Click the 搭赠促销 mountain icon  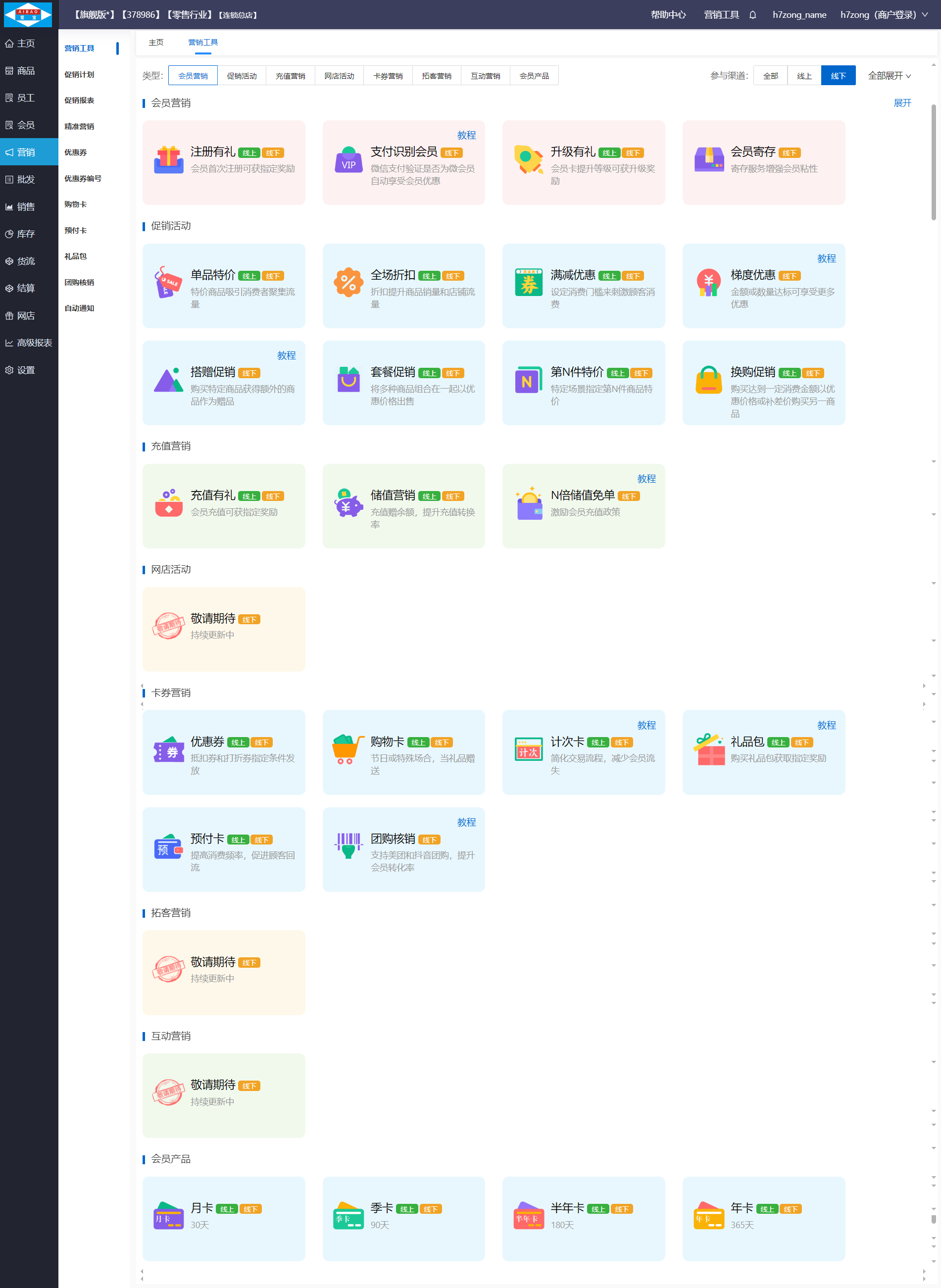tap(169, 381)
